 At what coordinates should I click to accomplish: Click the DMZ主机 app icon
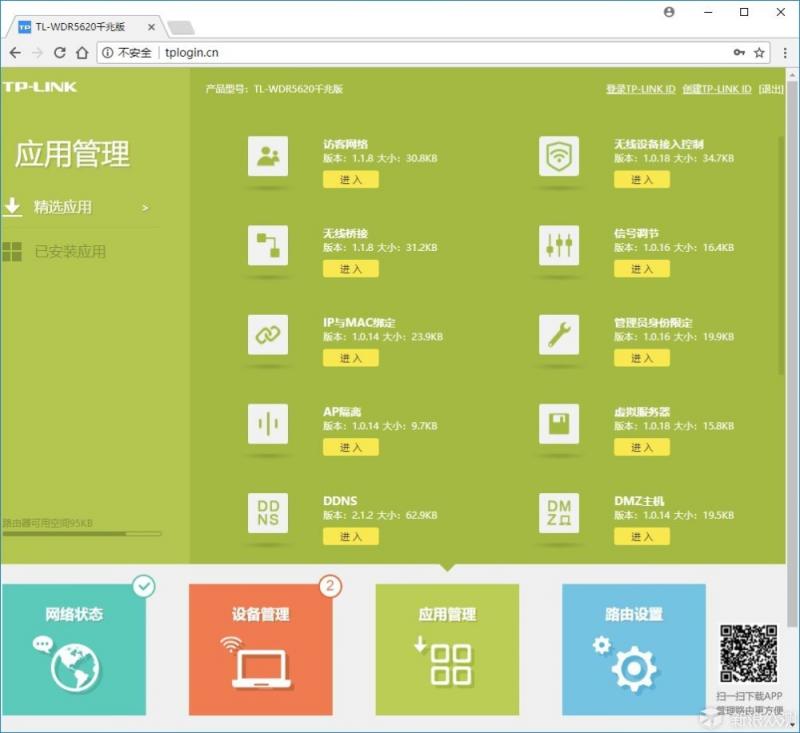point(559,513)
